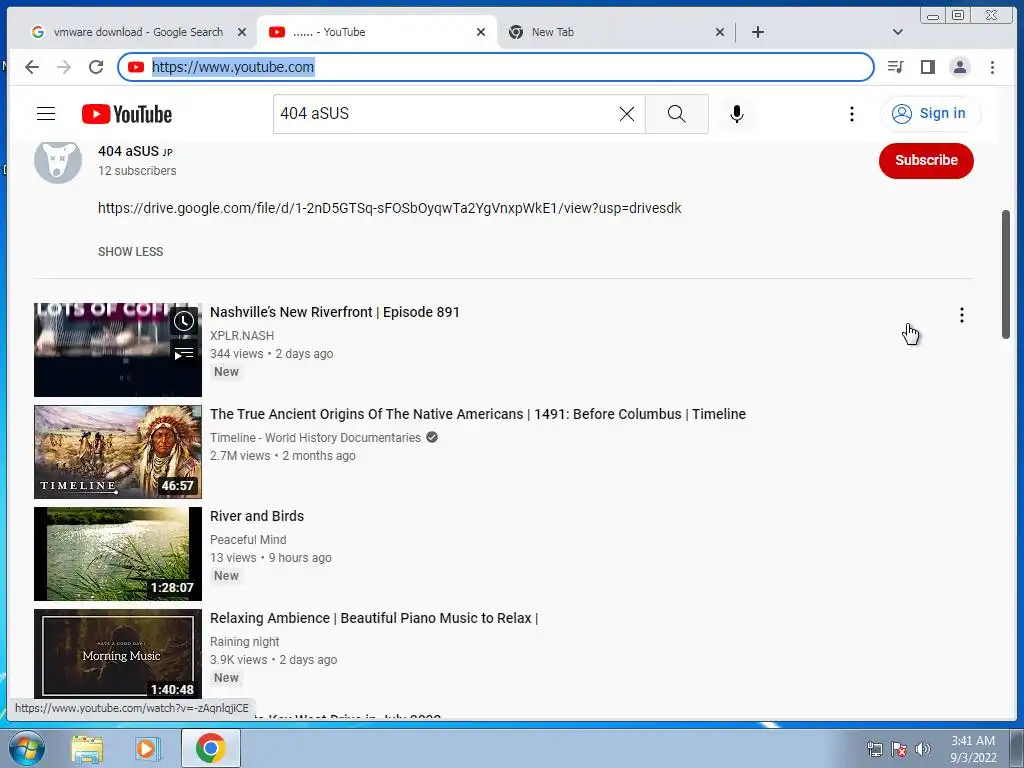The width and height of the screenshot is (1024, 768).
Task: Visit the Raining night channel
Action: pyautogui.click(x=244, y=641)
